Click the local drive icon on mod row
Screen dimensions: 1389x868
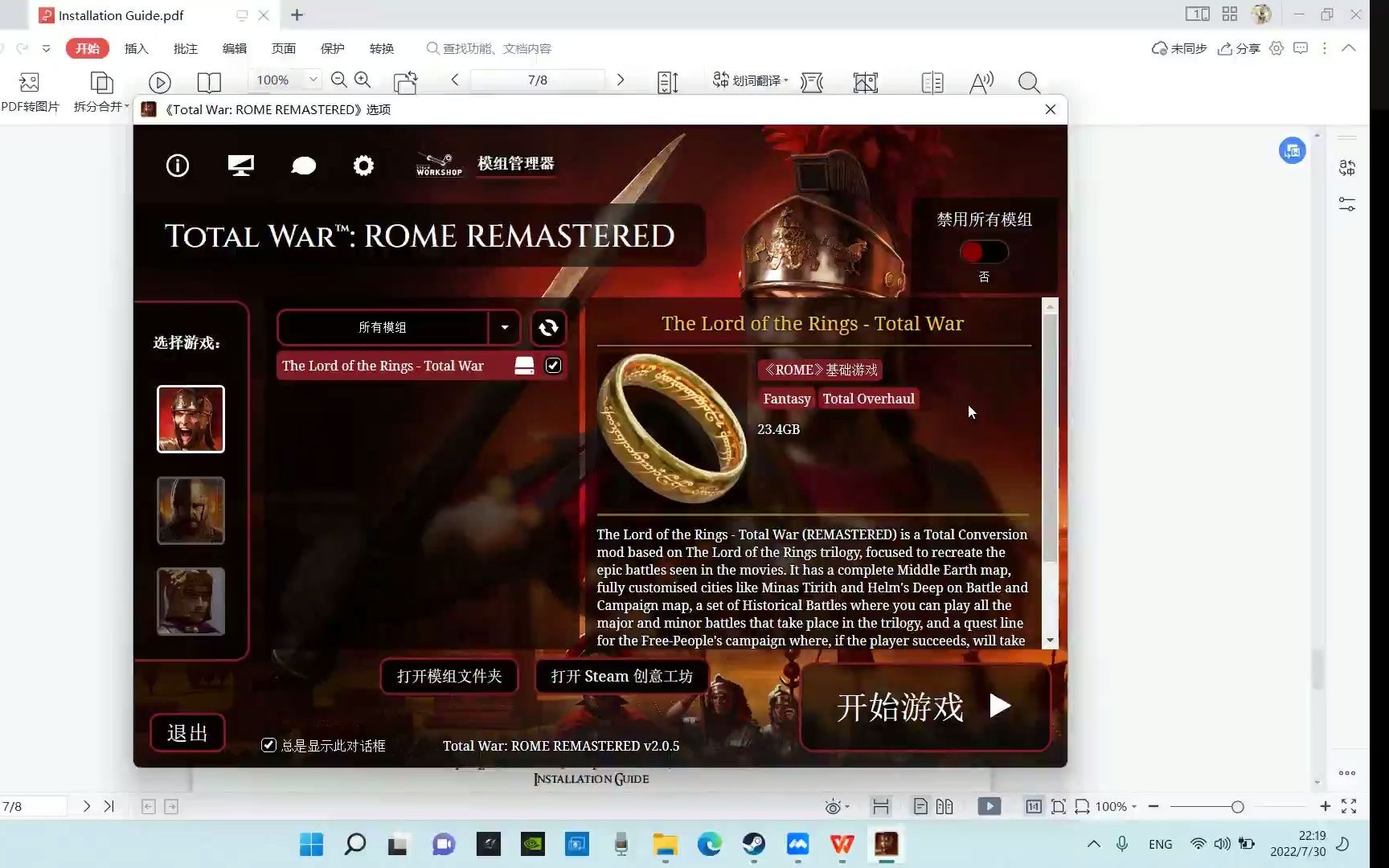pyautogui.click(x=524, y=366)
